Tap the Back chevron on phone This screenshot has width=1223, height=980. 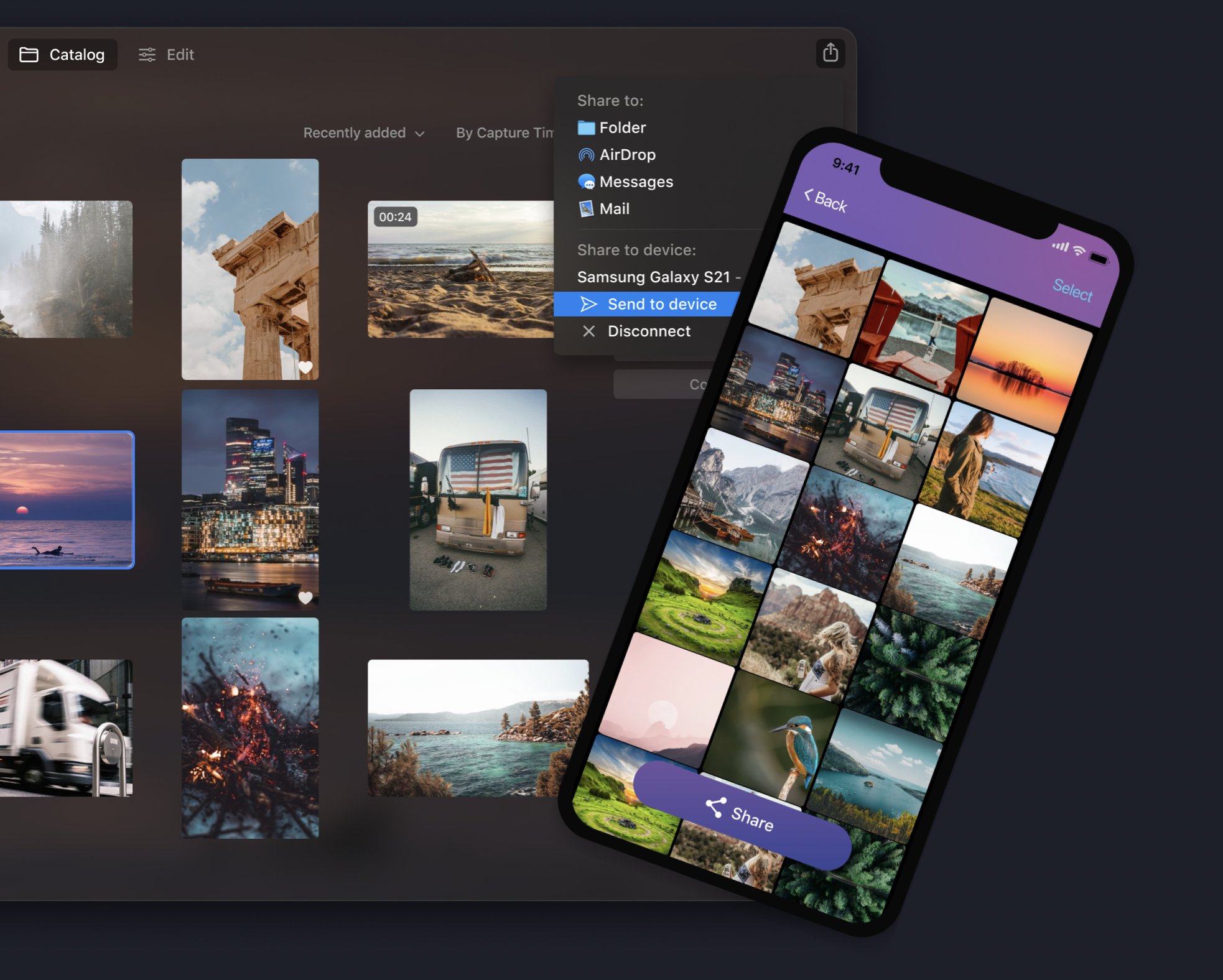pyautogui.click(x=809, y=195)
